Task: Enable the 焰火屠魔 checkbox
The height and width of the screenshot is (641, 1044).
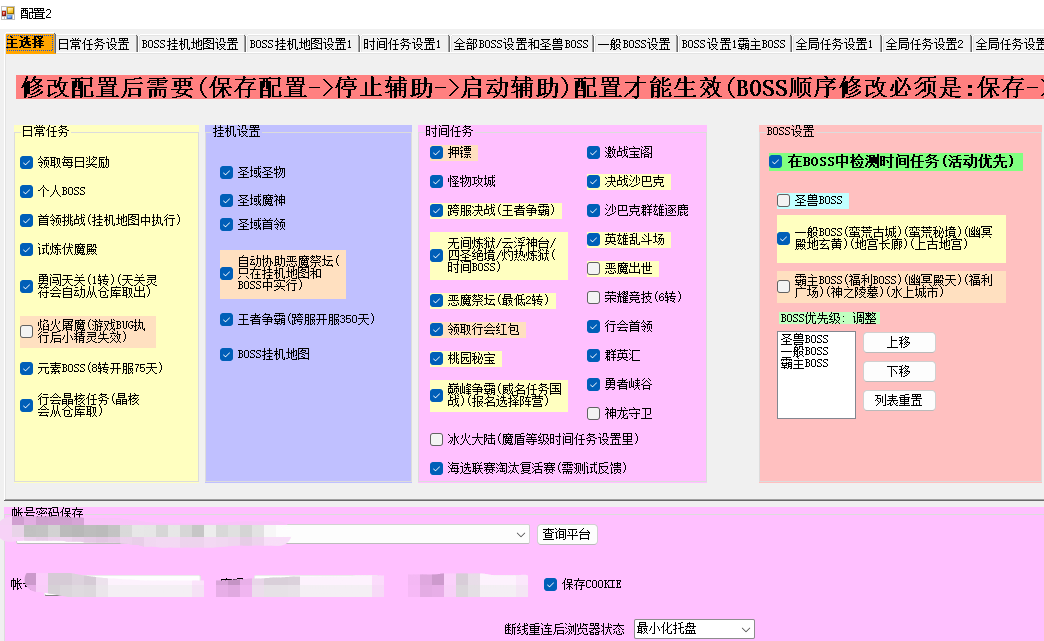Action: click(x=27, y=331)
